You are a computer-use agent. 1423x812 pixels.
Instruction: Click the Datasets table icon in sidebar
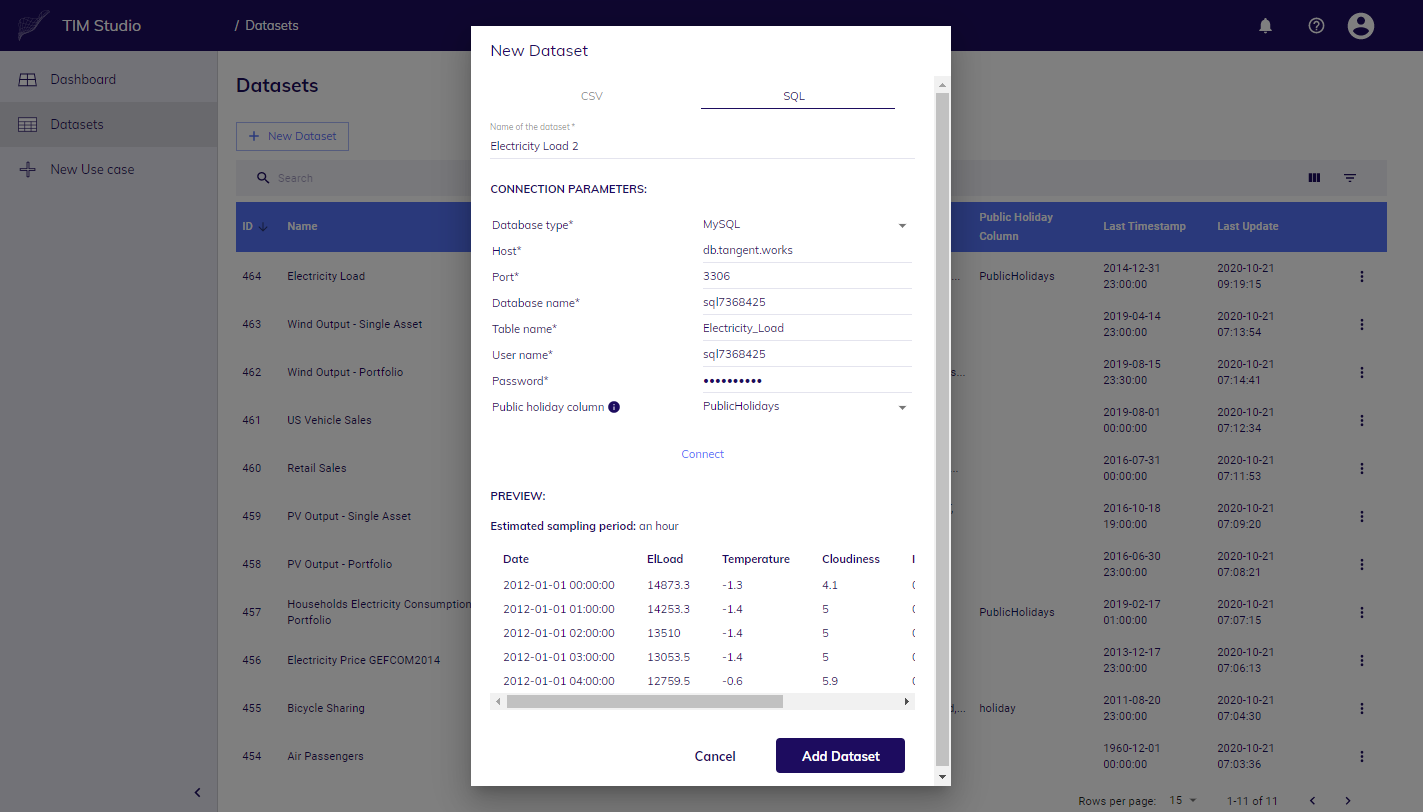pyautogui.click(x=28, y=125)
